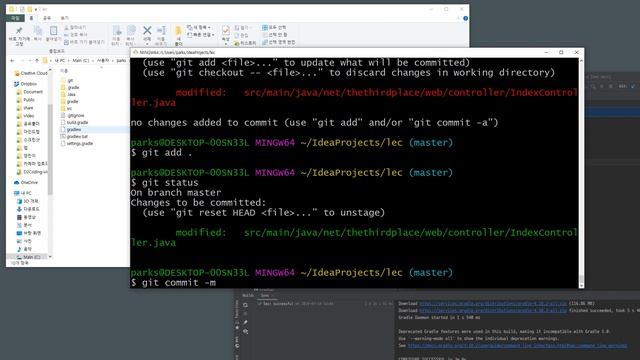
Task: Open the New item dropdown in Explorer
Action: tap(198, 27)
